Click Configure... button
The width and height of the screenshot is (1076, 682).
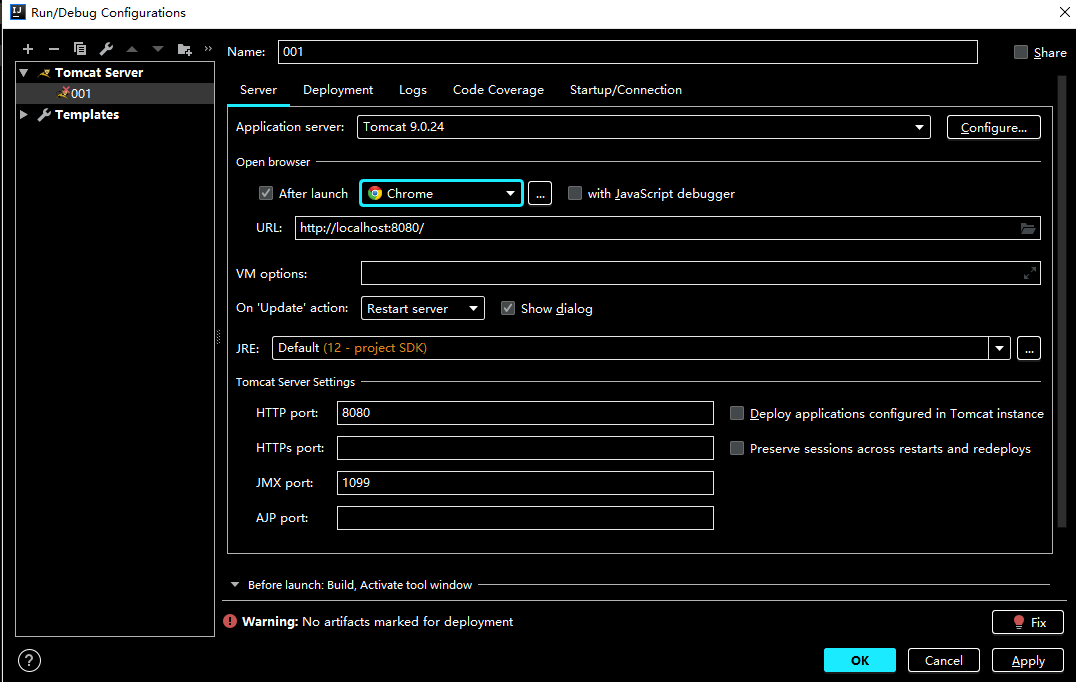point(994,128)
